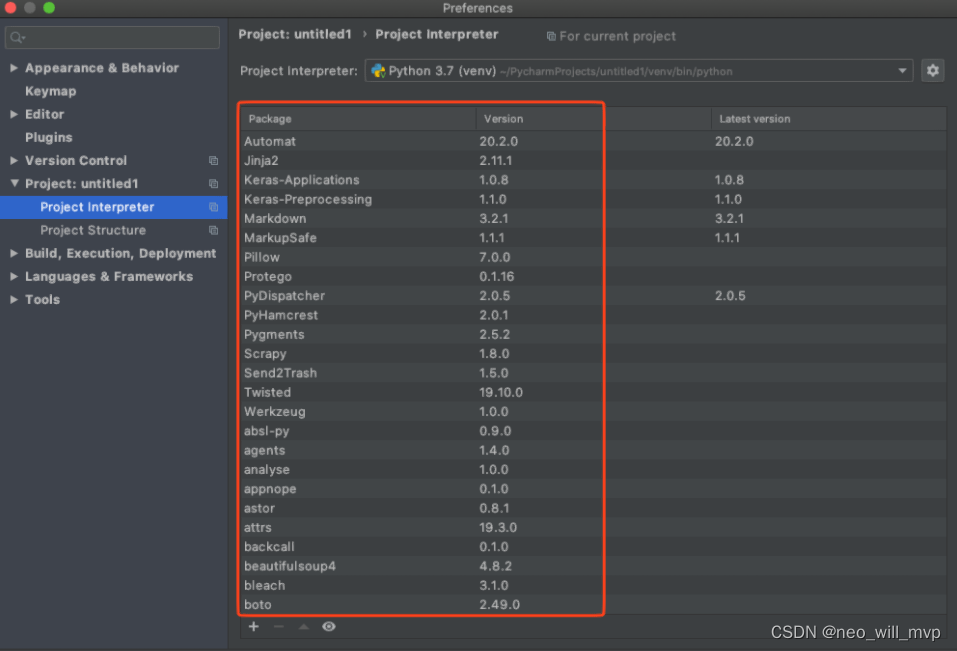Toggle the project-level marker on Project: untitled1
Viewport: 957px width, 651px height.
point(212,183)
